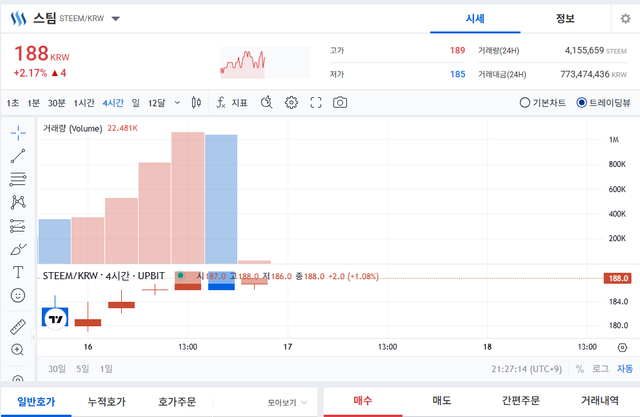Collapse the drawing toolbar side arrow

tap(34, 337)
